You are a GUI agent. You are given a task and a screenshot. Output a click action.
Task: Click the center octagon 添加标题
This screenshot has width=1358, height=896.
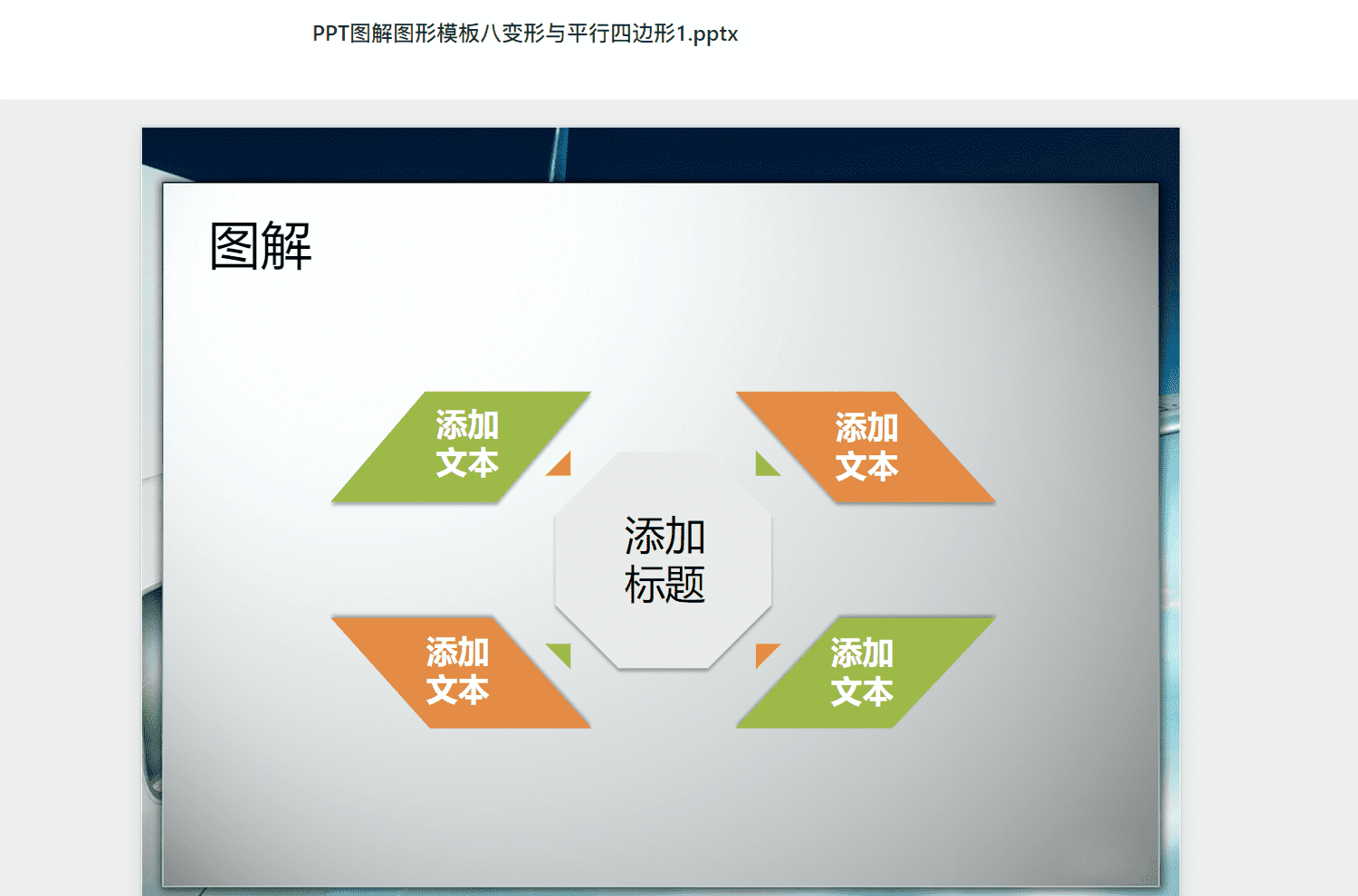pyautogui.click(x=664, y=560)
